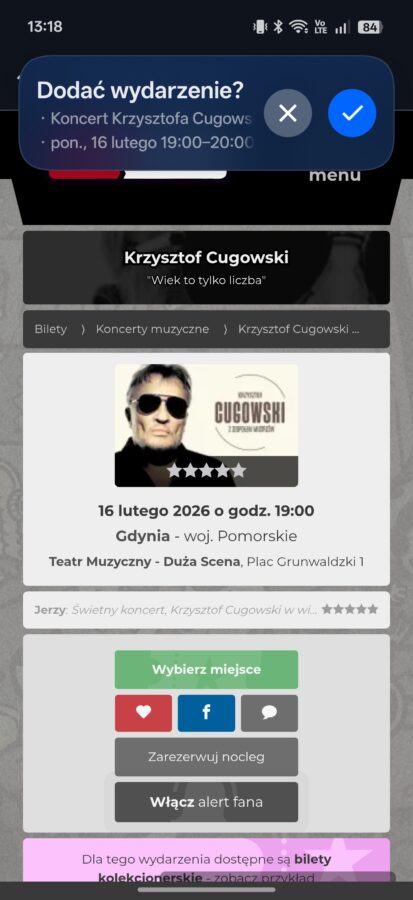Dismiss the add event prompt
Screen dimensions: 413x900
coord(287,113)
